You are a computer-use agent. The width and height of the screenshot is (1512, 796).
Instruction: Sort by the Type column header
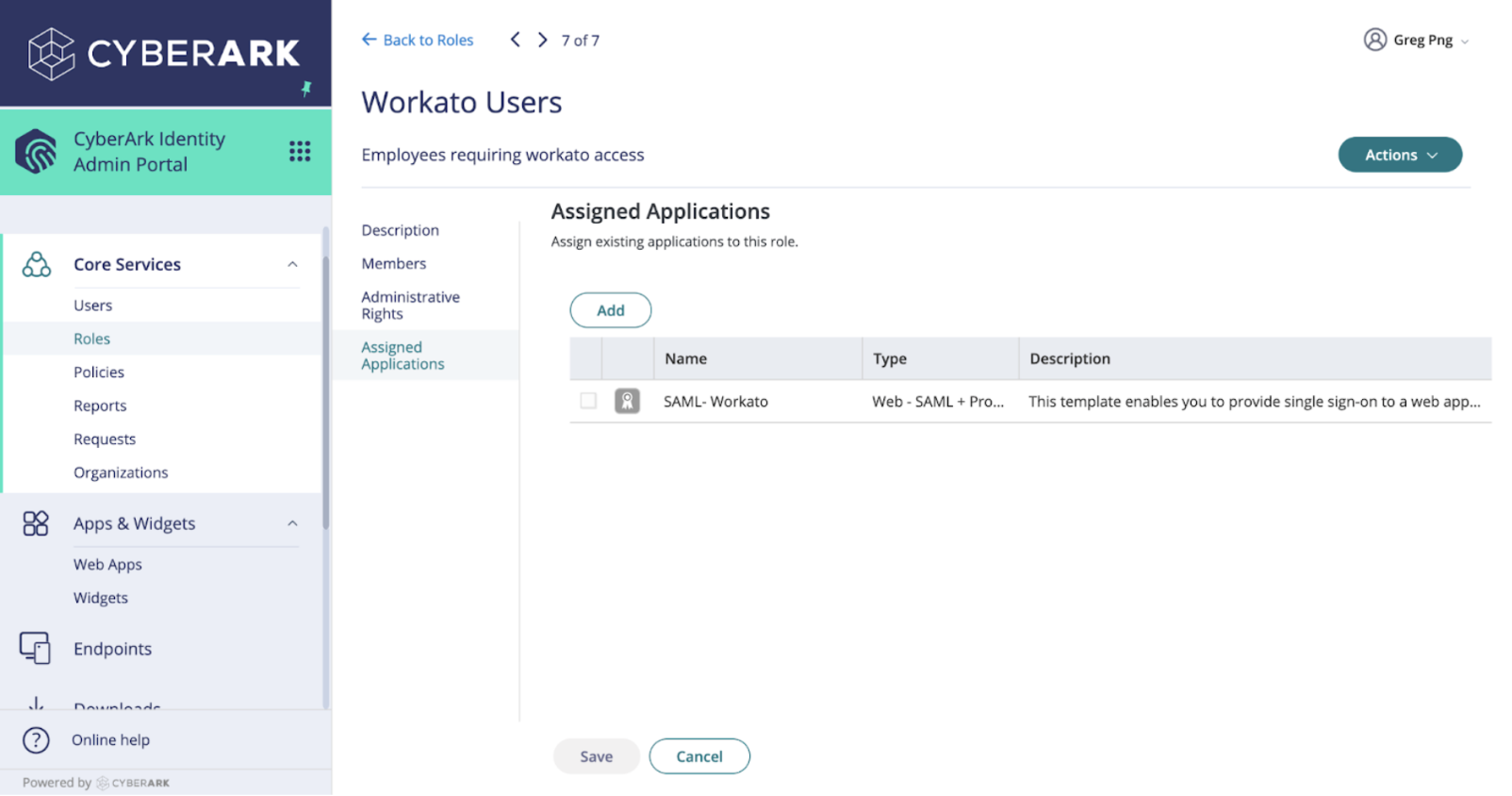(x=940, y=358)
